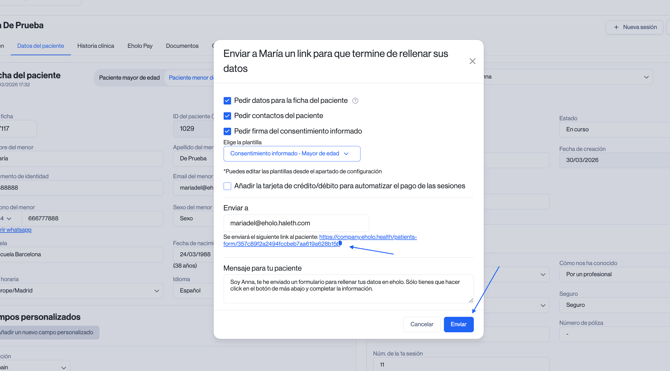This screenshot has width=670, height=371.
Task: Expand the dropdown at bottom left
Action: point(63,367)
